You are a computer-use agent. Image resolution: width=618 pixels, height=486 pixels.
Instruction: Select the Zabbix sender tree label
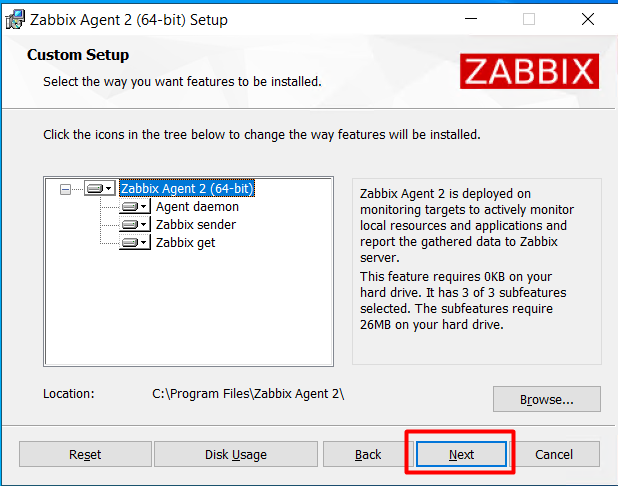click(x=196, y=225)
